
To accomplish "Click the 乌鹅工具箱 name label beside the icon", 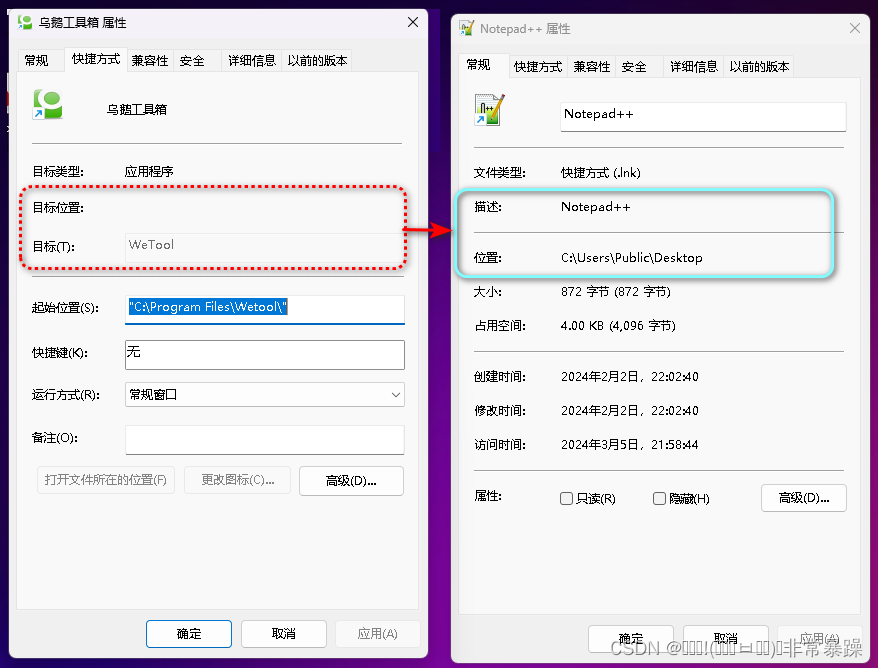I will tap(137, 110).
